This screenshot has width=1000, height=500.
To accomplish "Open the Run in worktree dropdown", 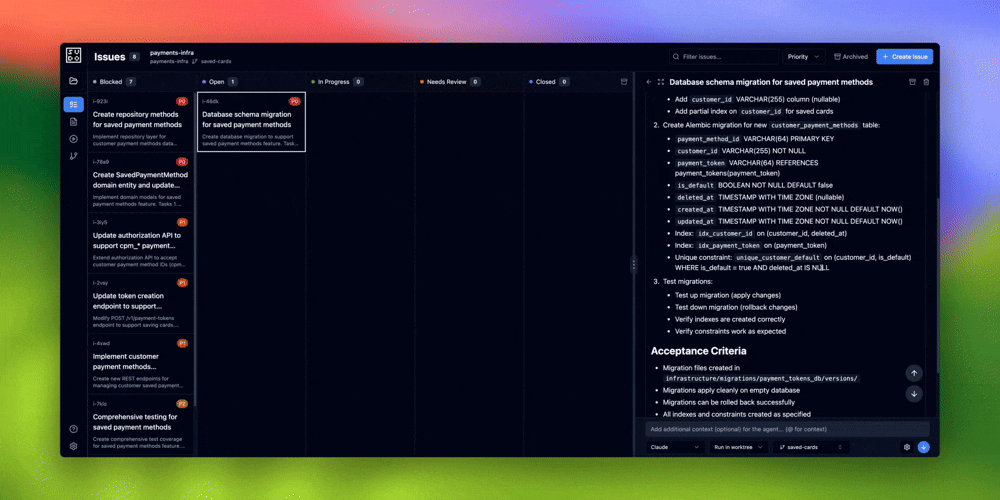I will point(739,447).
